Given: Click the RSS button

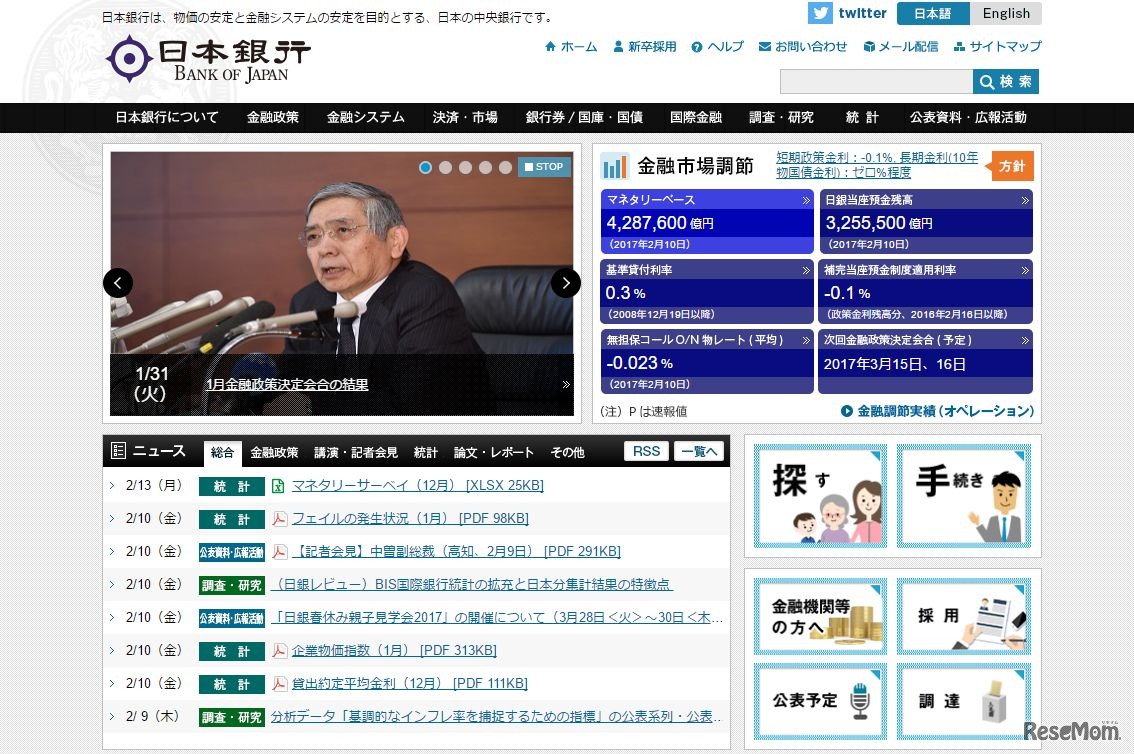Looking at the screenshot, I should coord(645,451).
